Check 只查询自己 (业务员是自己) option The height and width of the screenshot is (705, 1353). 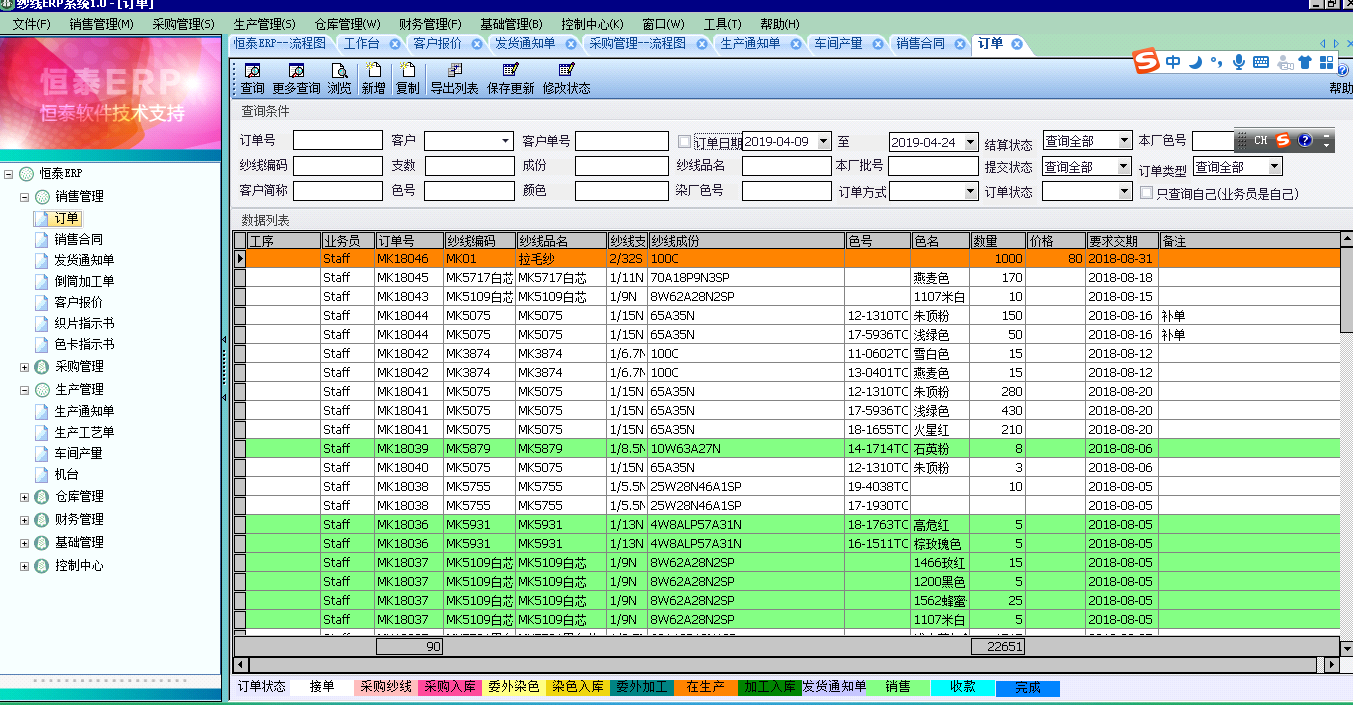[x=1147, y=192]
